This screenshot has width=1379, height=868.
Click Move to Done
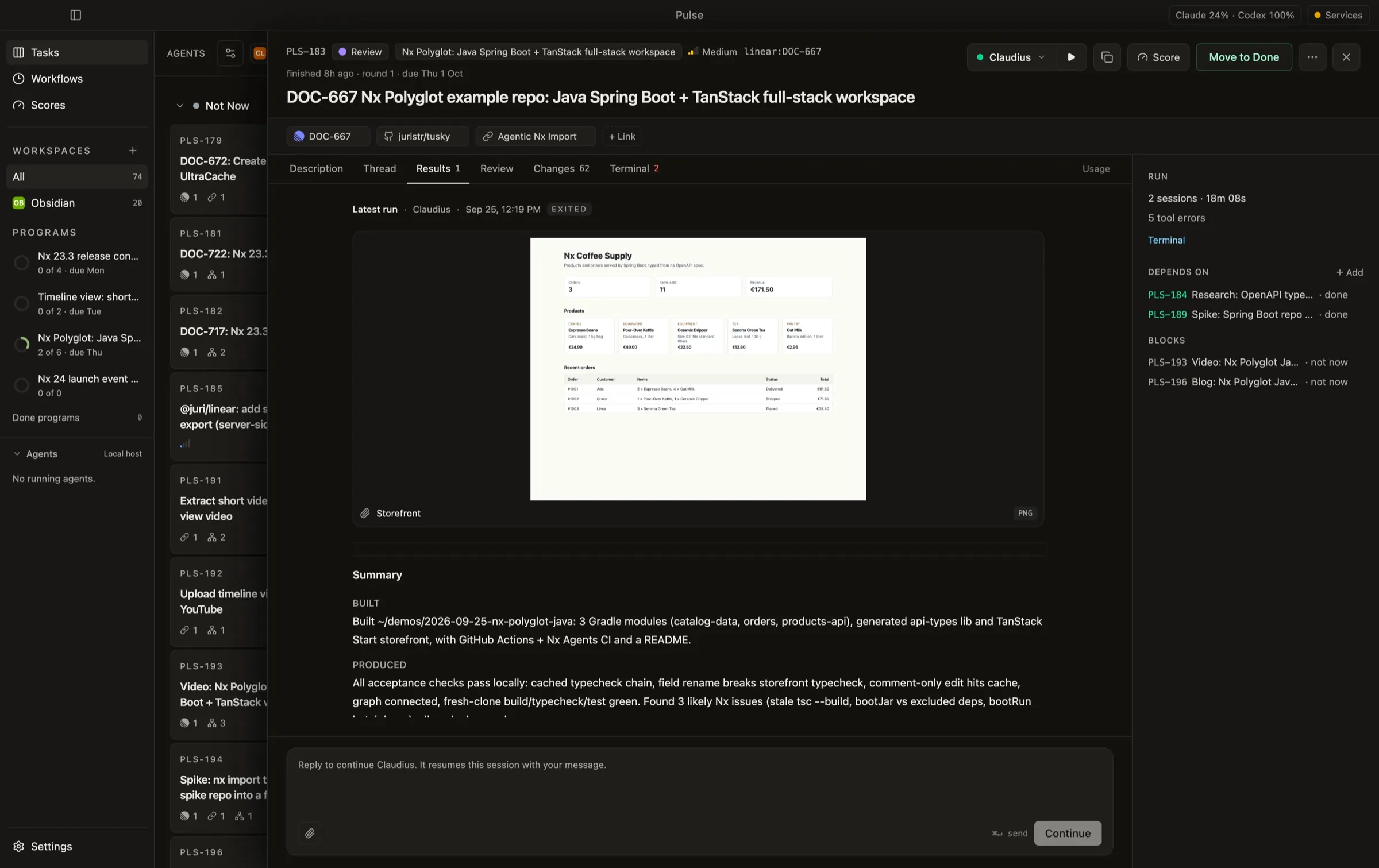(x=1243, y=57)
